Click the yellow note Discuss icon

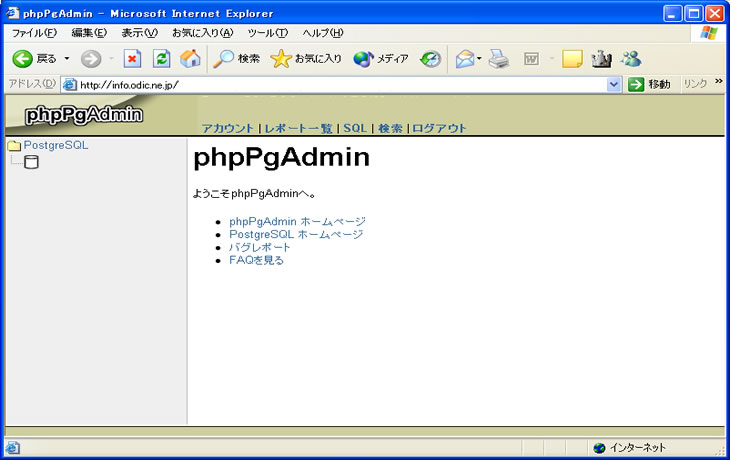point(572,59)
